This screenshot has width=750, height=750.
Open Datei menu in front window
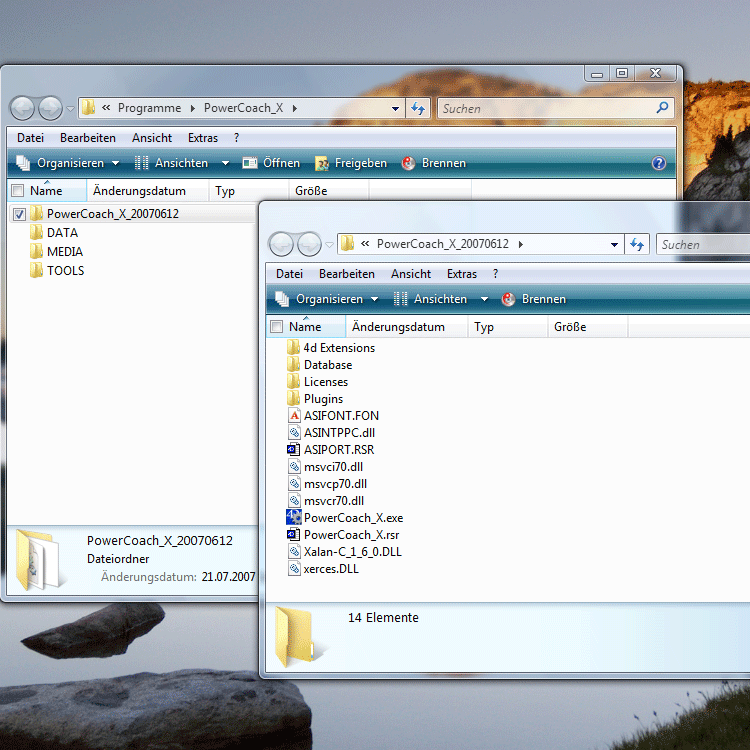click(x=289, y=274)
